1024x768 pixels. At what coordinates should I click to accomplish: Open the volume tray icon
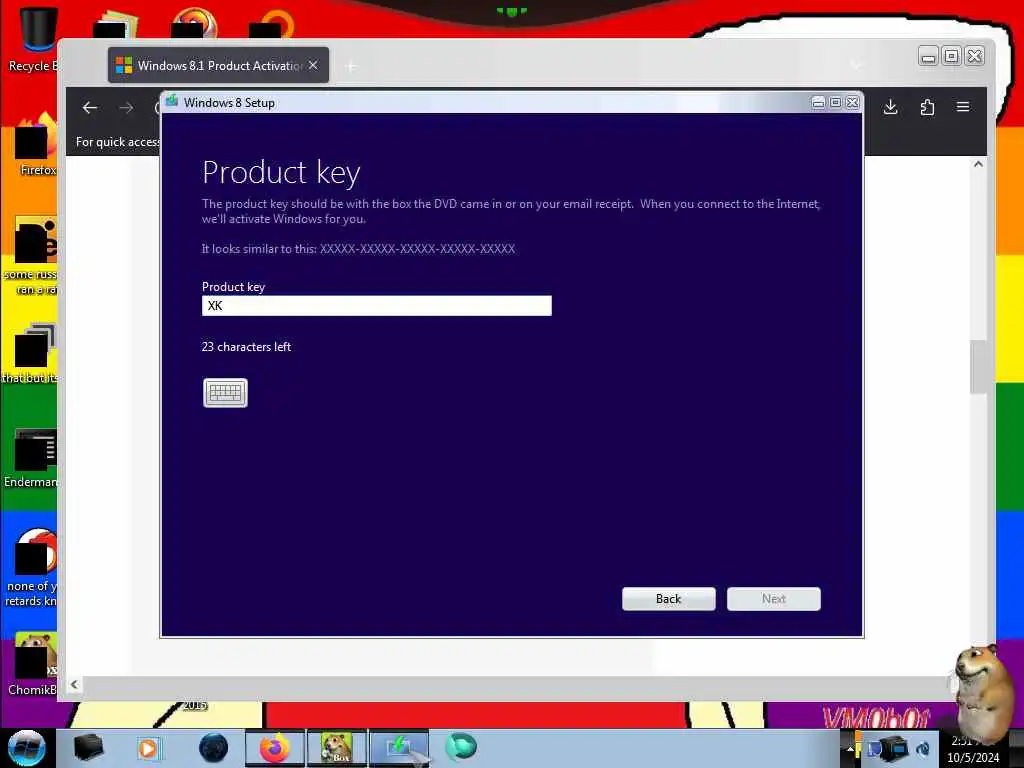(923, 749)
